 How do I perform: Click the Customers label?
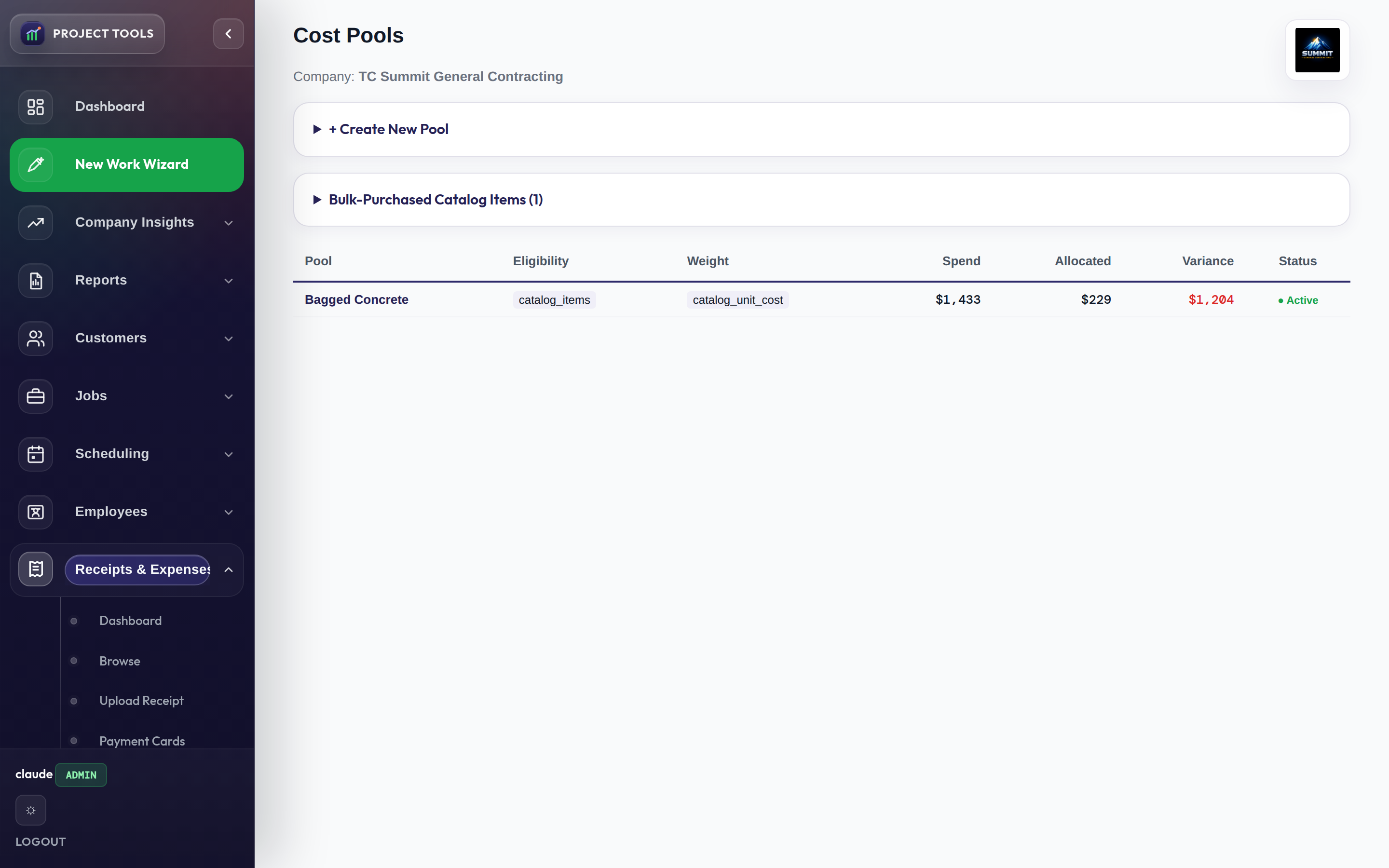tap(111, 338)
